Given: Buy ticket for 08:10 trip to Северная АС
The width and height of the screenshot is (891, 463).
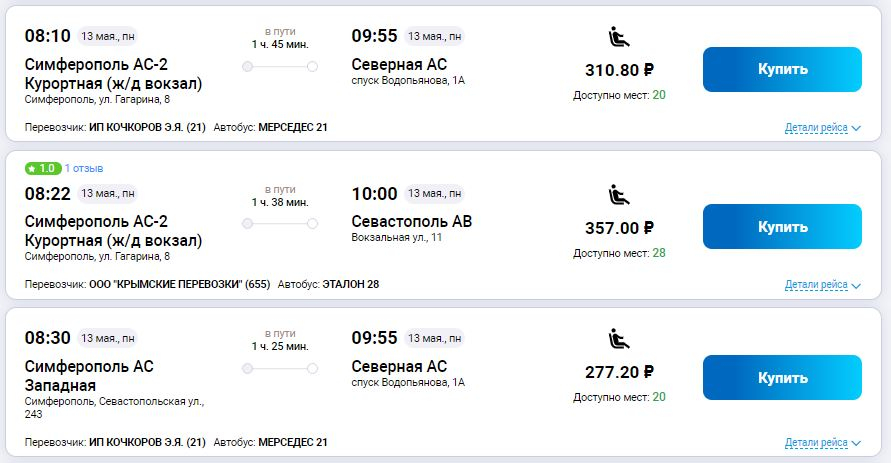Looking at the screenshot, I should [x=782, y=69].
